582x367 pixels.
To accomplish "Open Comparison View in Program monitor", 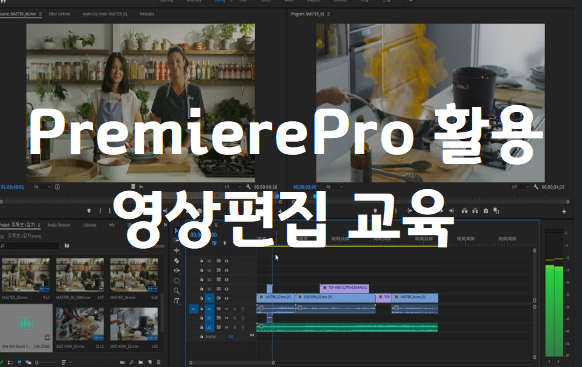I will click(x=496, y=211).
